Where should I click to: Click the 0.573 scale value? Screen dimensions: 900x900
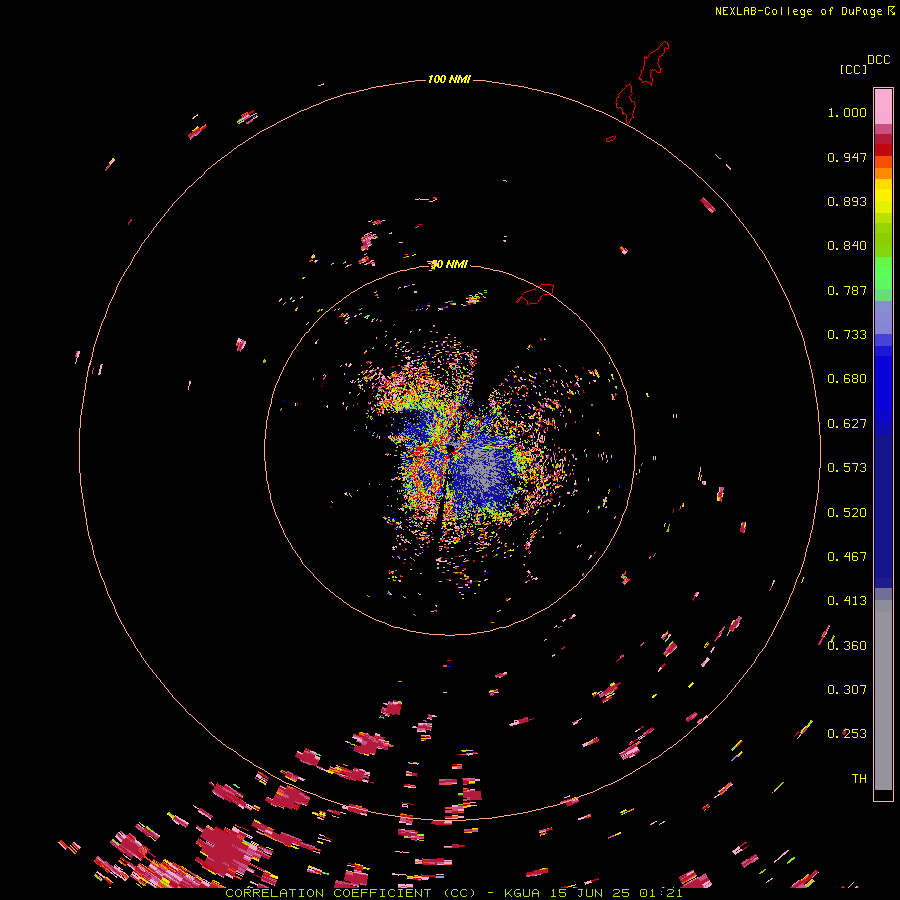pyautogui.click(x=847, y=468)
